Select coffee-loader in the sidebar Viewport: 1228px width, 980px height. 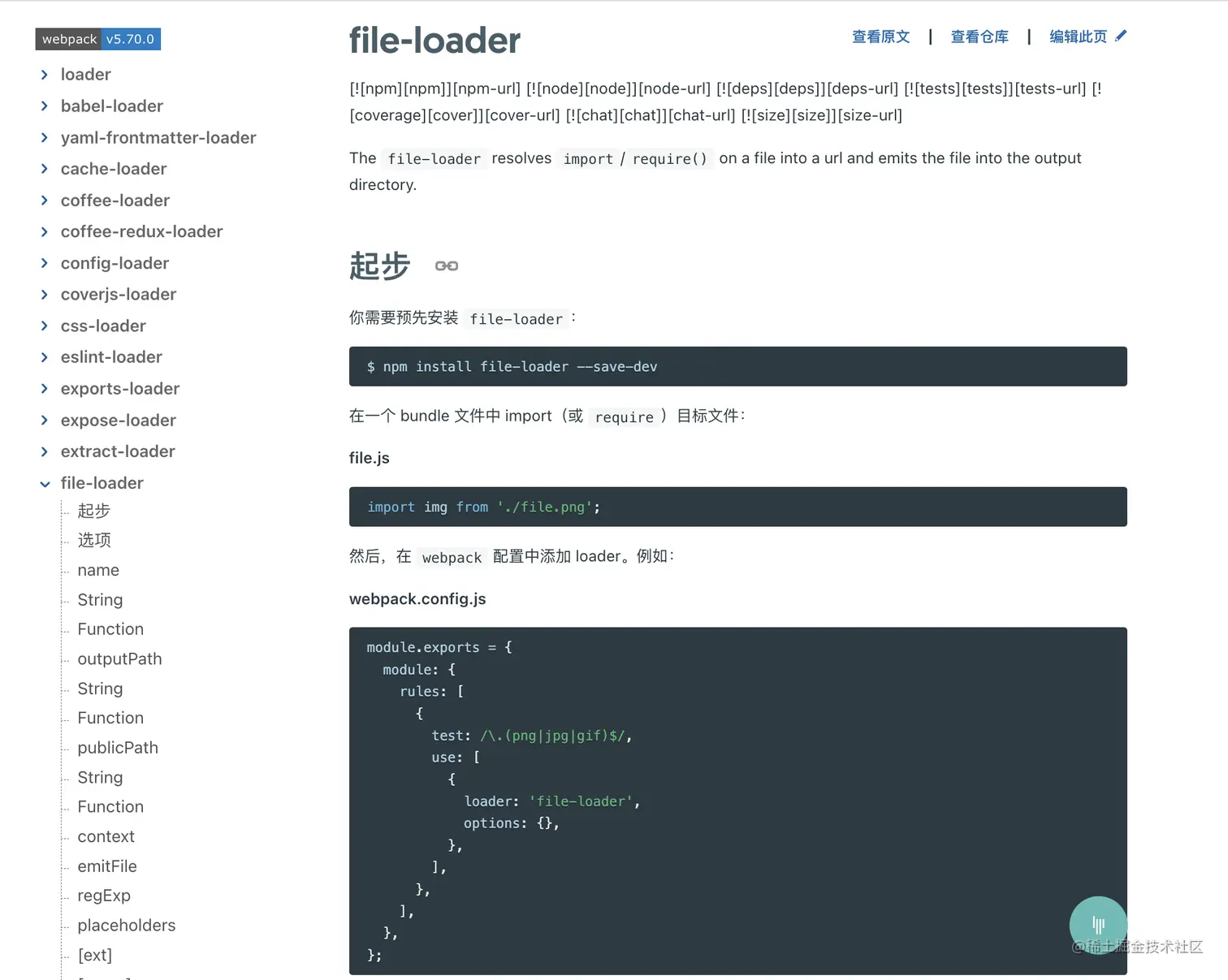[115, 201]
